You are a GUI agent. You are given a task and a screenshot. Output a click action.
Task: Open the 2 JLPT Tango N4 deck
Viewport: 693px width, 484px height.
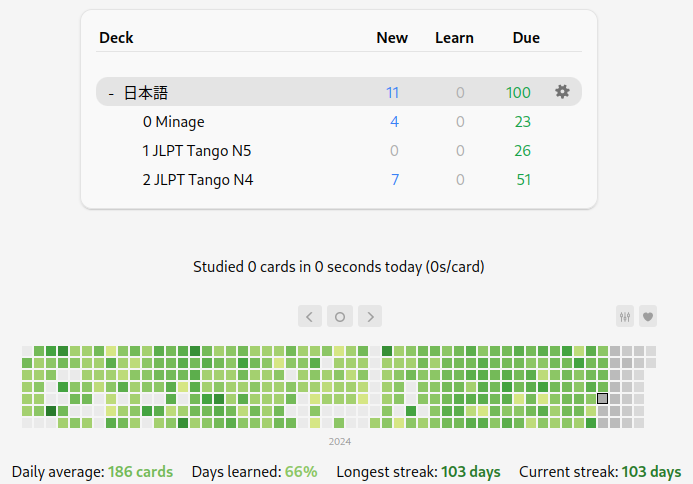pos(198,180)
